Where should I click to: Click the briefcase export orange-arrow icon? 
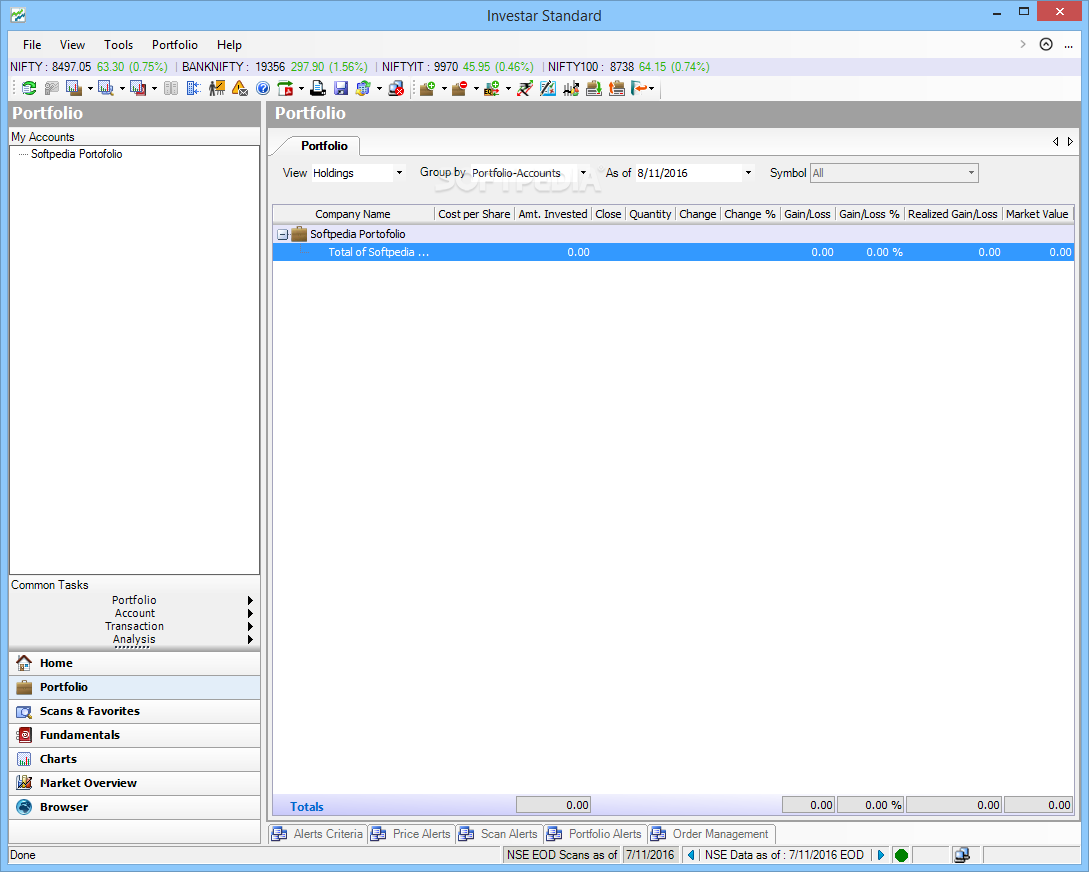coord(617,88)
